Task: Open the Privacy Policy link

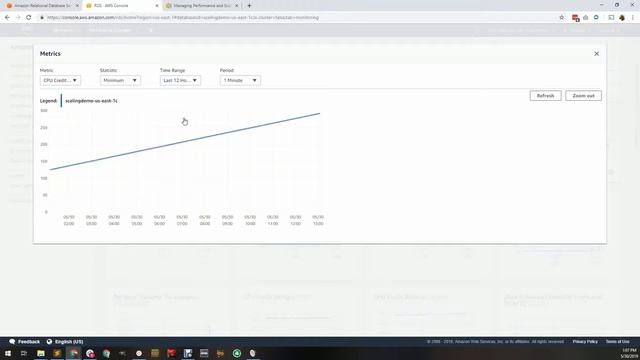Action: point(585,342)
